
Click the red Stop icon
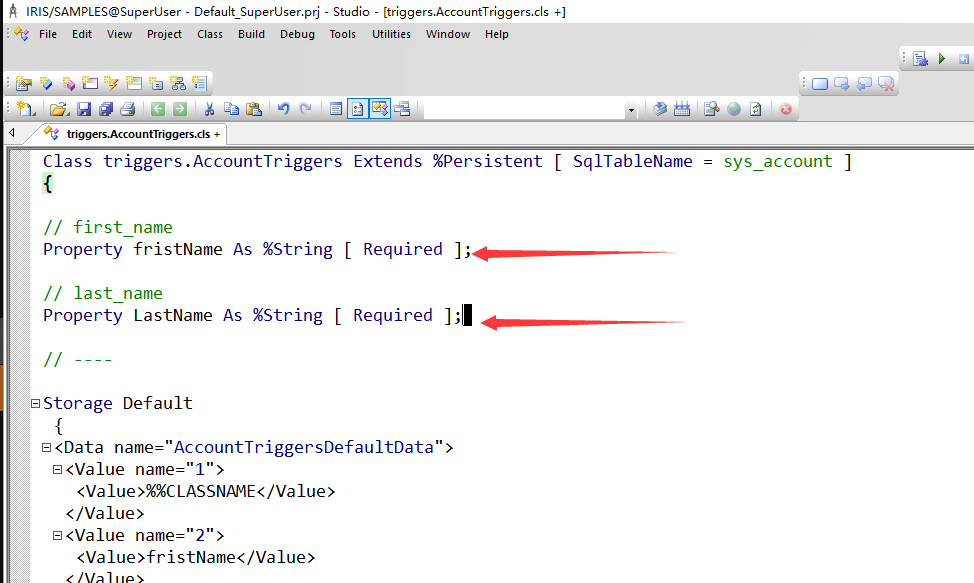click(x=786, y=109)
